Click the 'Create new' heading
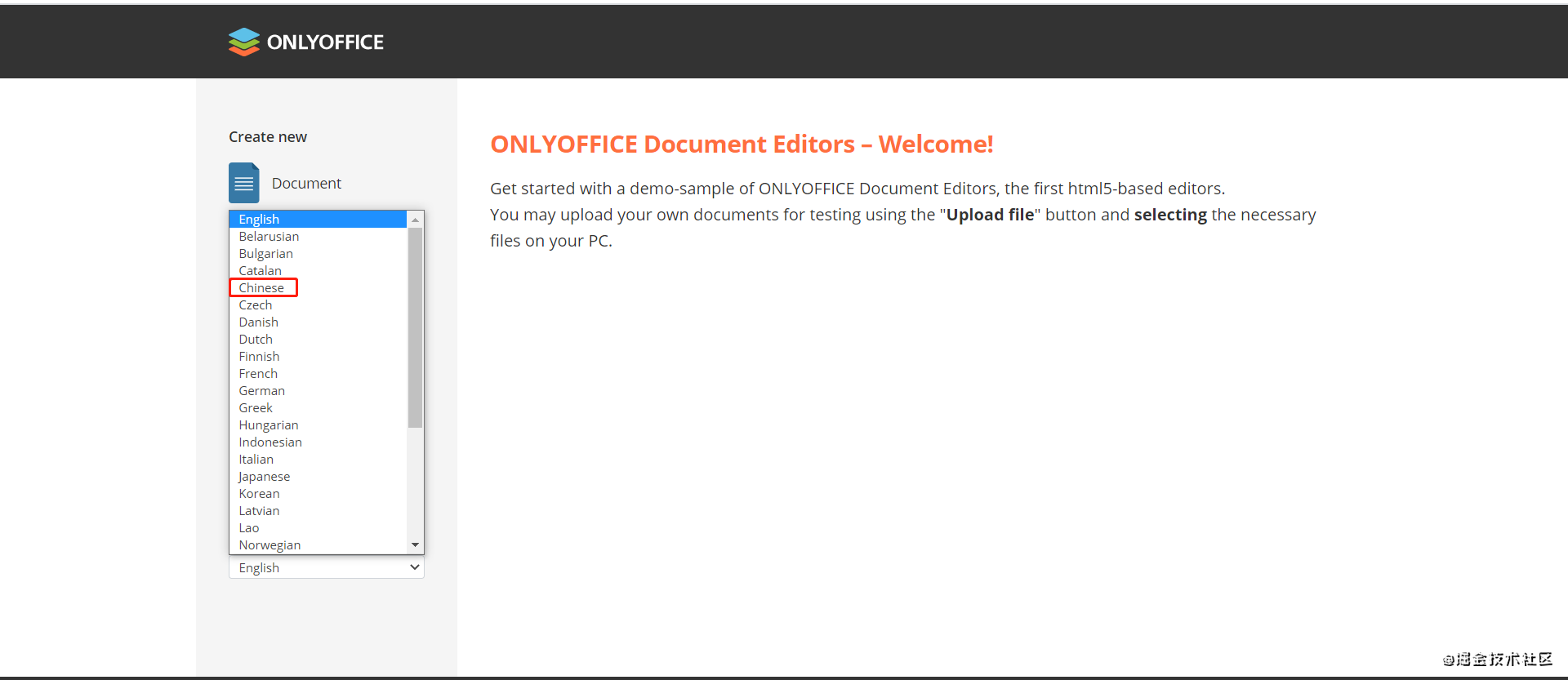This screenshot has height=680, width=1568. click(268, 137)
